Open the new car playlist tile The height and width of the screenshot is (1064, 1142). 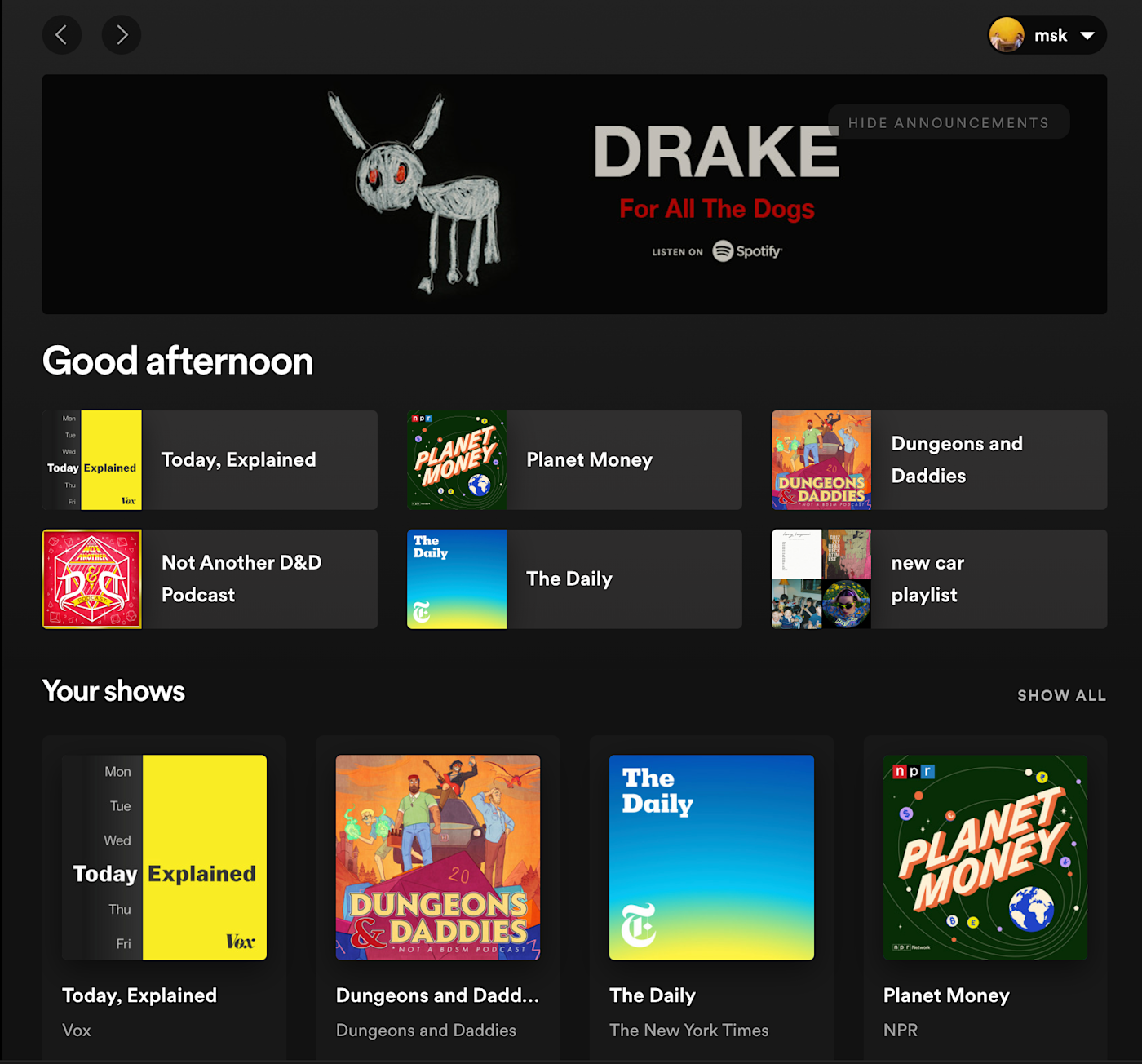pos(939,579)
